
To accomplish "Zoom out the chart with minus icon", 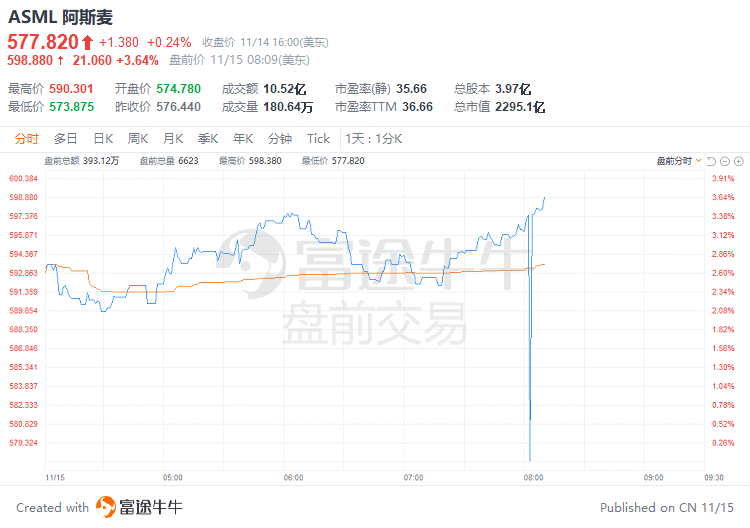I will tap(725, 161).
